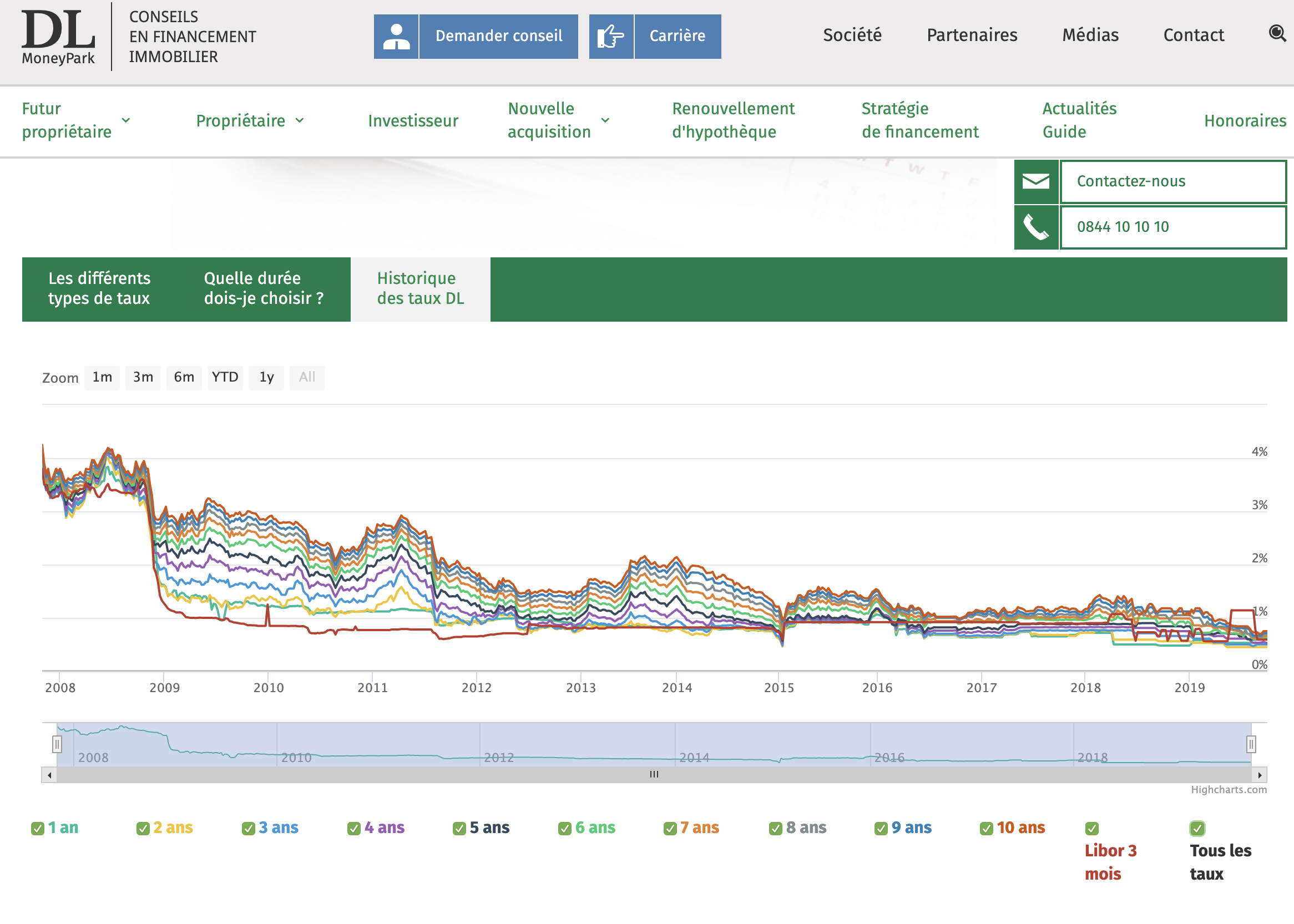Uncheck the 1 an rate checkbox
The image size is (1294, 924).
click(x=38, y=829)
